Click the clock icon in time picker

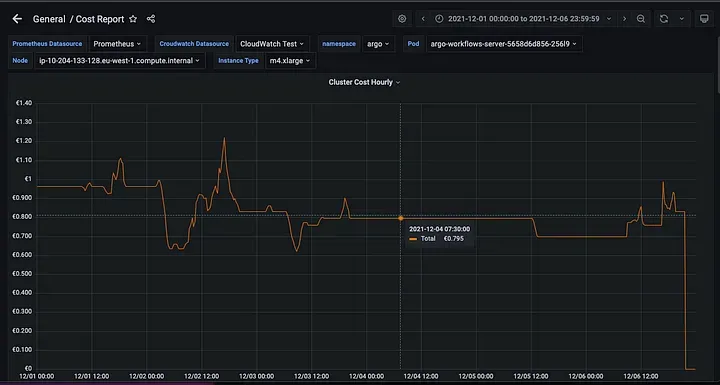[439, 19]
